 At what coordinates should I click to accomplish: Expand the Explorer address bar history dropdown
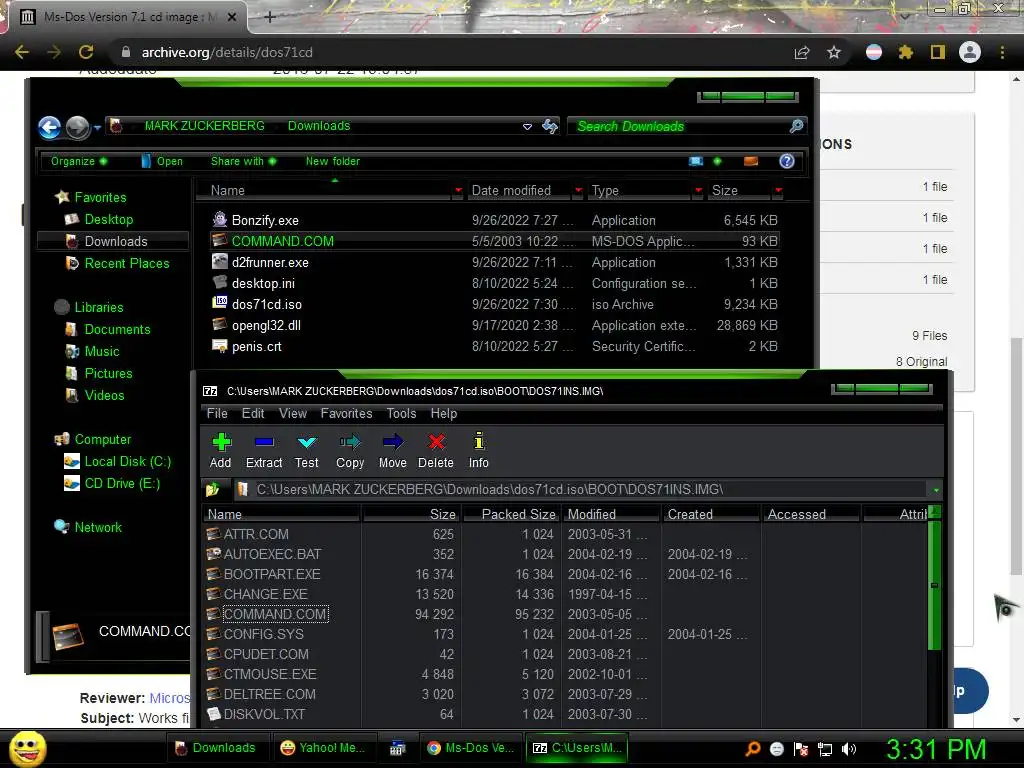[527, 127]
